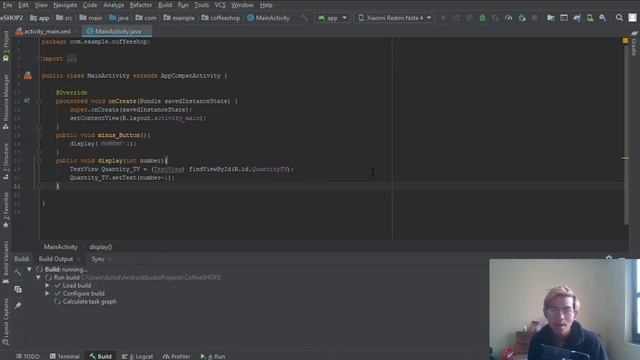Switch to activity_main.xml editor tab
Viewport: 640px width, 360px height.
(47, 31)
